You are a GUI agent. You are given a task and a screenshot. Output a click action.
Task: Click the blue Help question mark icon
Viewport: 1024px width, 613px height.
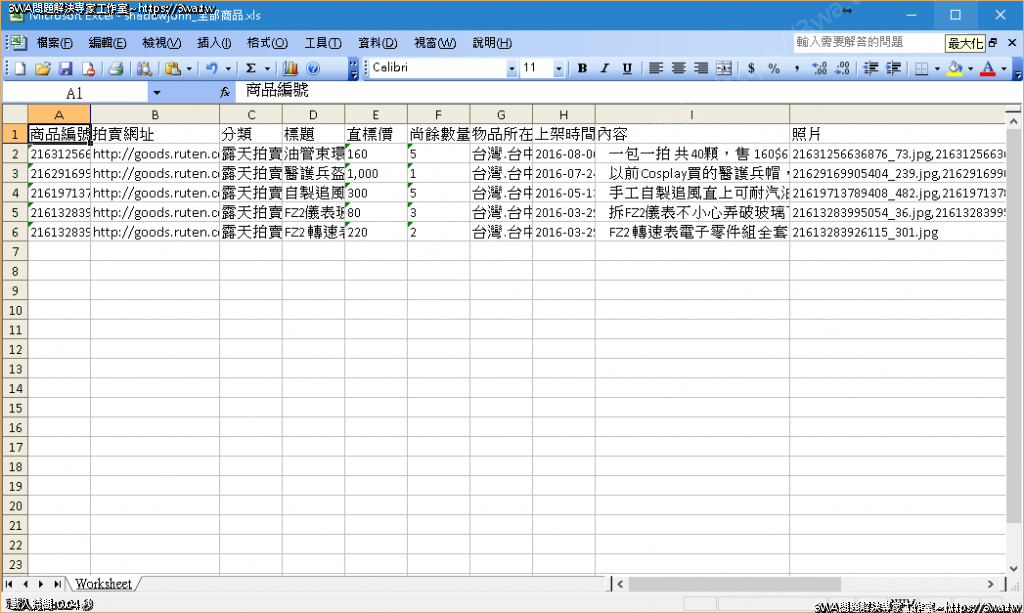pos(313,69)
